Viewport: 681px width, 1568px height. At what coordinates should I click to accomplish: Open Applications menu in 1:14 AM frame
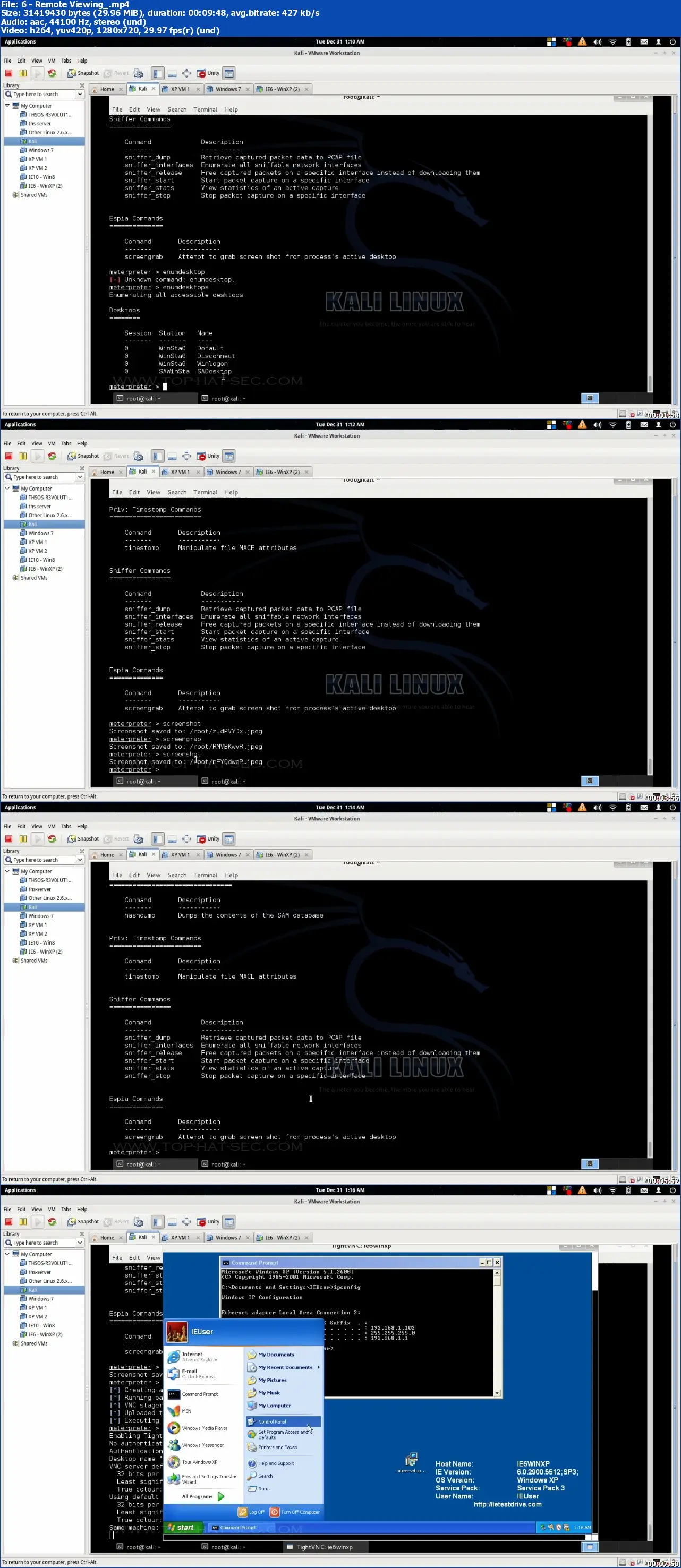(20, 808)
